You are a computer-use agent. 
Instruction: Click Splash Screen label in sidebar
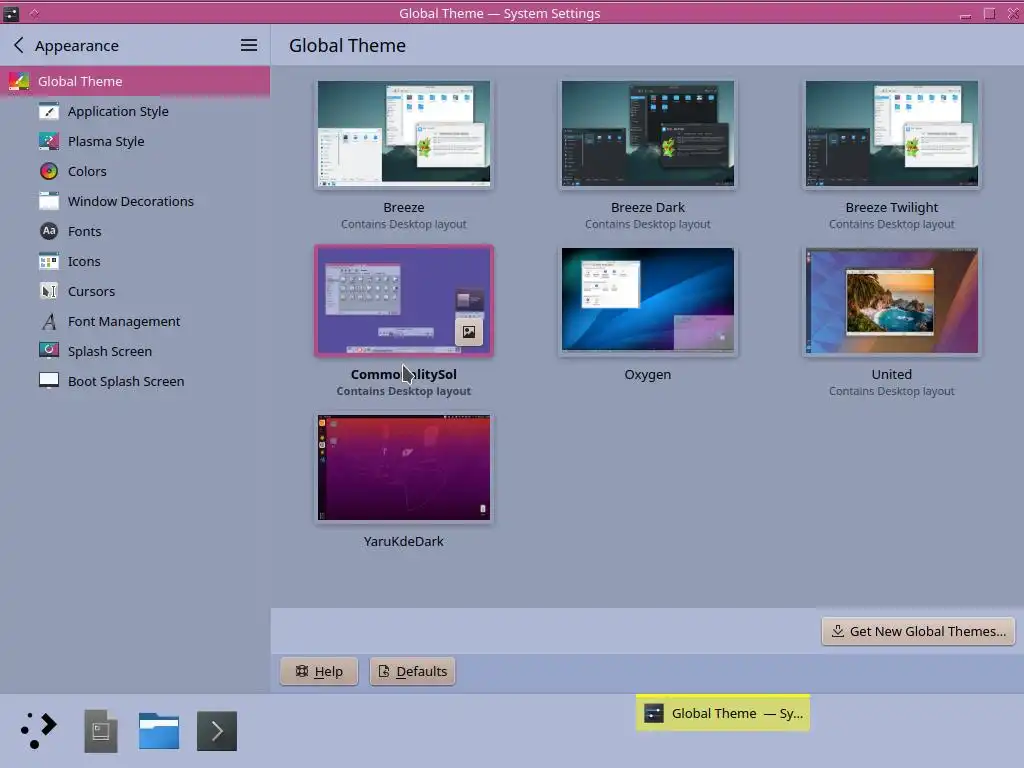point(110,351)
